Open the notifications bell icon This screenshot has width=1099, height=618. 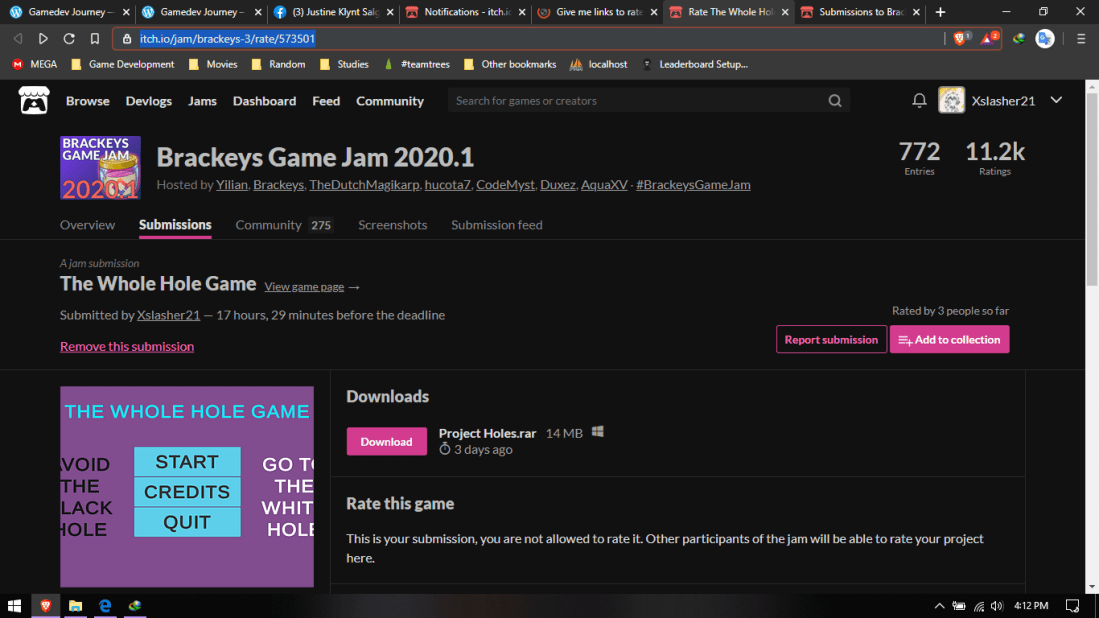coord(919,101)
